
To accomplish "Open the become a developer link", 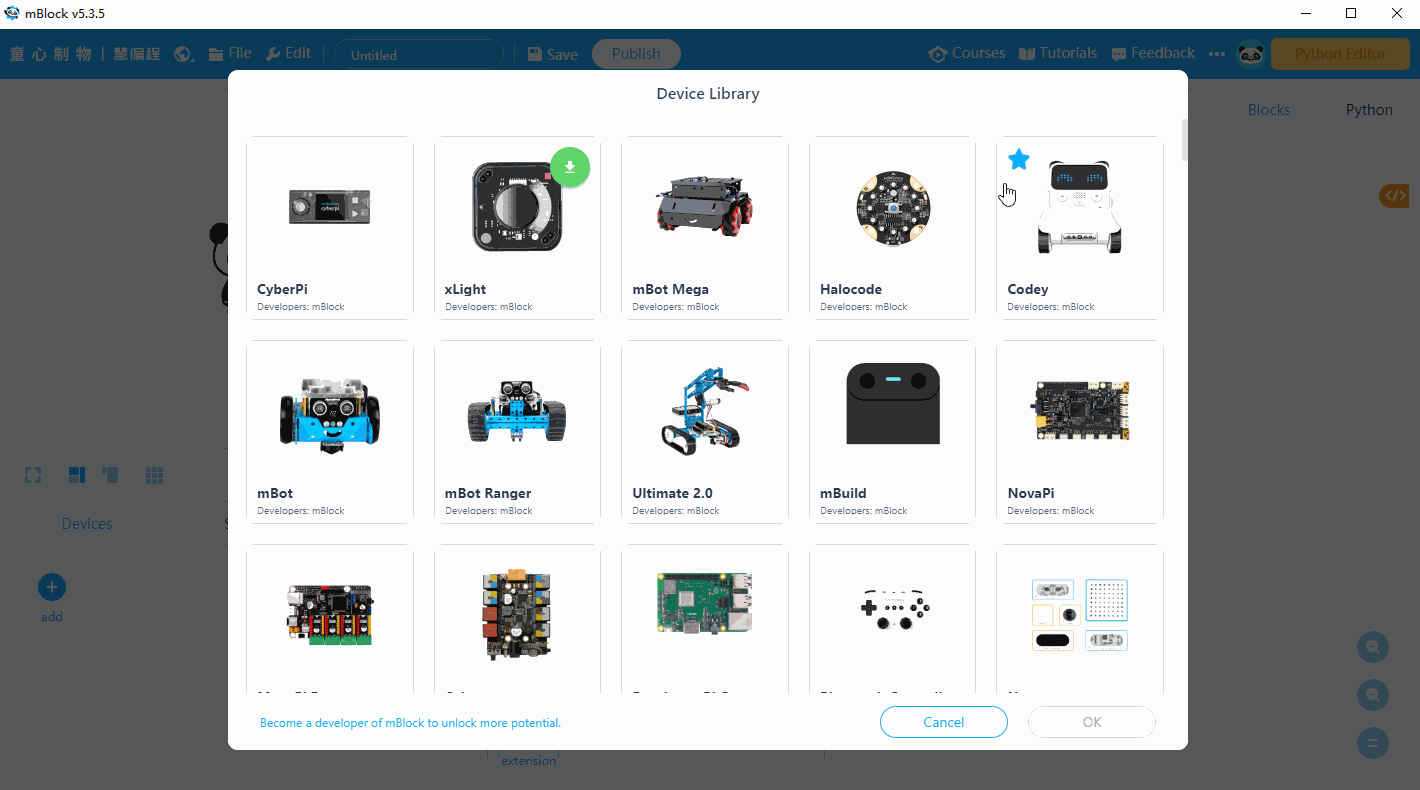I will tap(410, 722).
